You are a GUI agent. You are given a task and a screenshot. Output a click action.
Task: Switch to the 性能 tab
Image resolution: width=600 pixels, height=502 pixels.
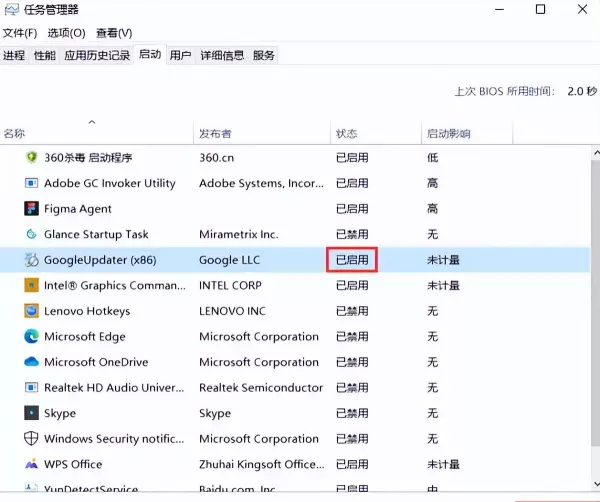coord(44,55)
